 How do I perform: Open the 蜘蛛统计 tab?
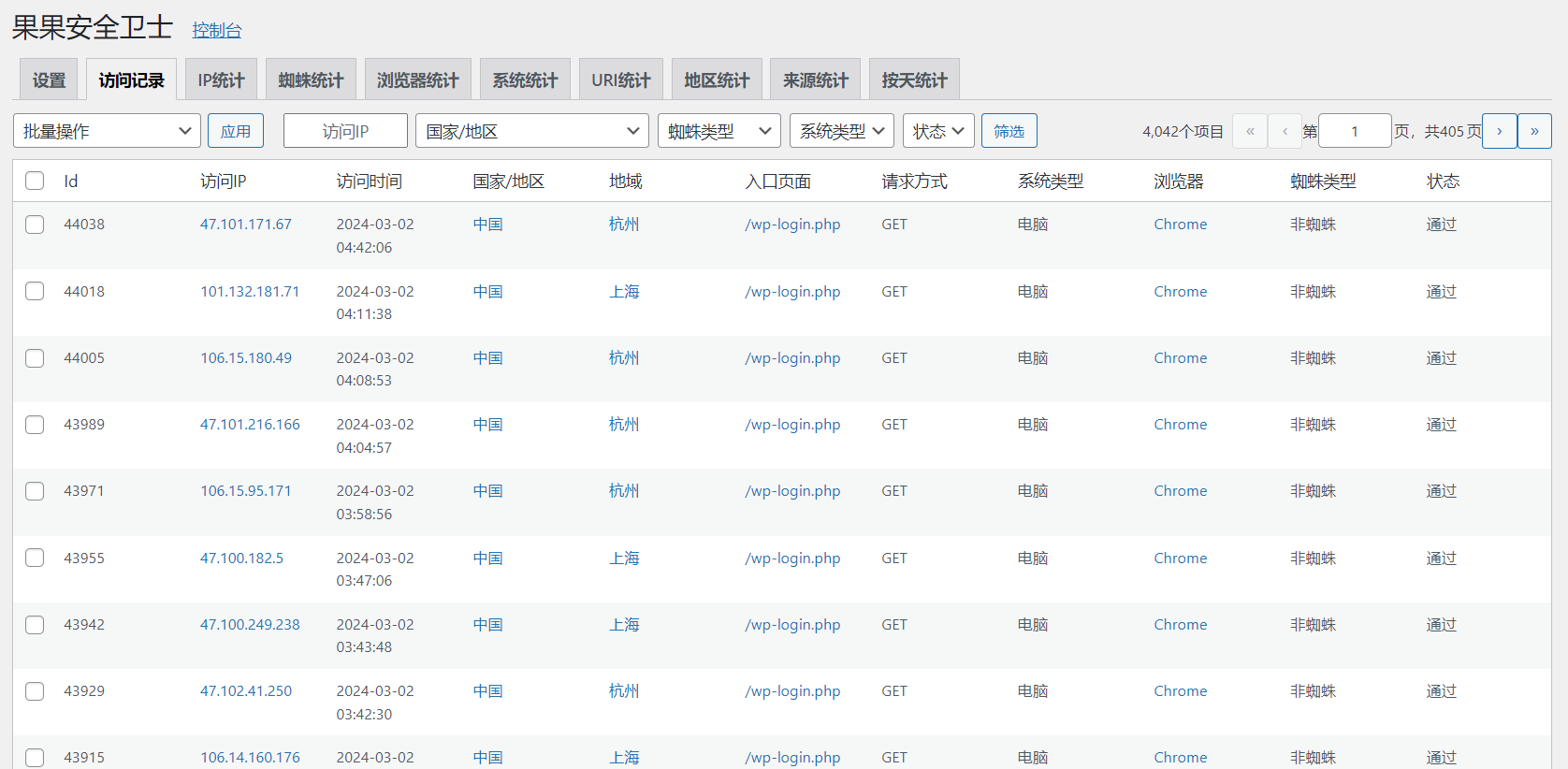coord(311,80)
